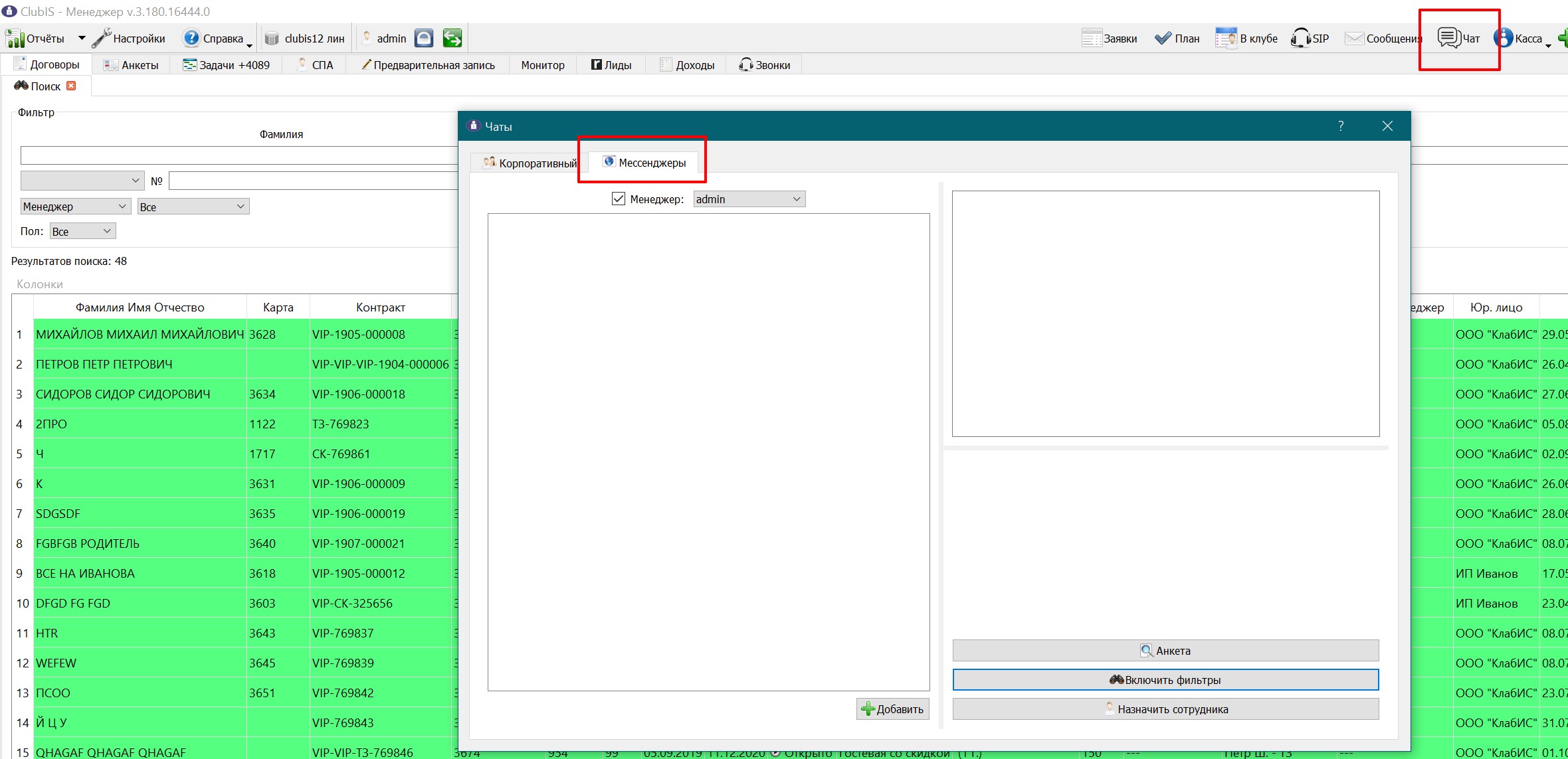The image size is (1568, 759).
Task: Close the Поиск tab with red x
Action: (71, 86)
